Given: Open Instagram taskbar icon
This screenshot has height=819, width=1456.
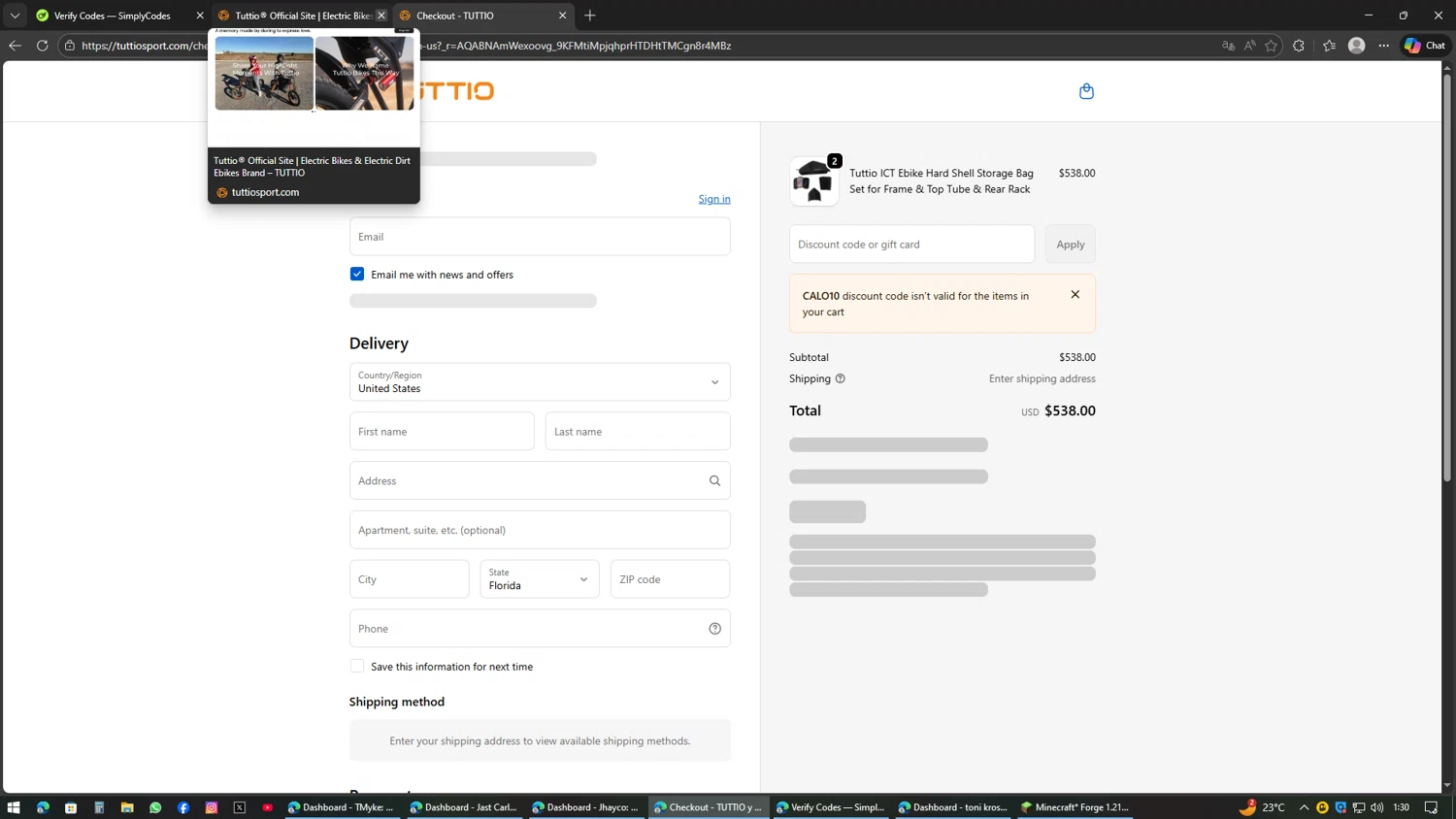Looking at the screenshot, I should point(212,807).
